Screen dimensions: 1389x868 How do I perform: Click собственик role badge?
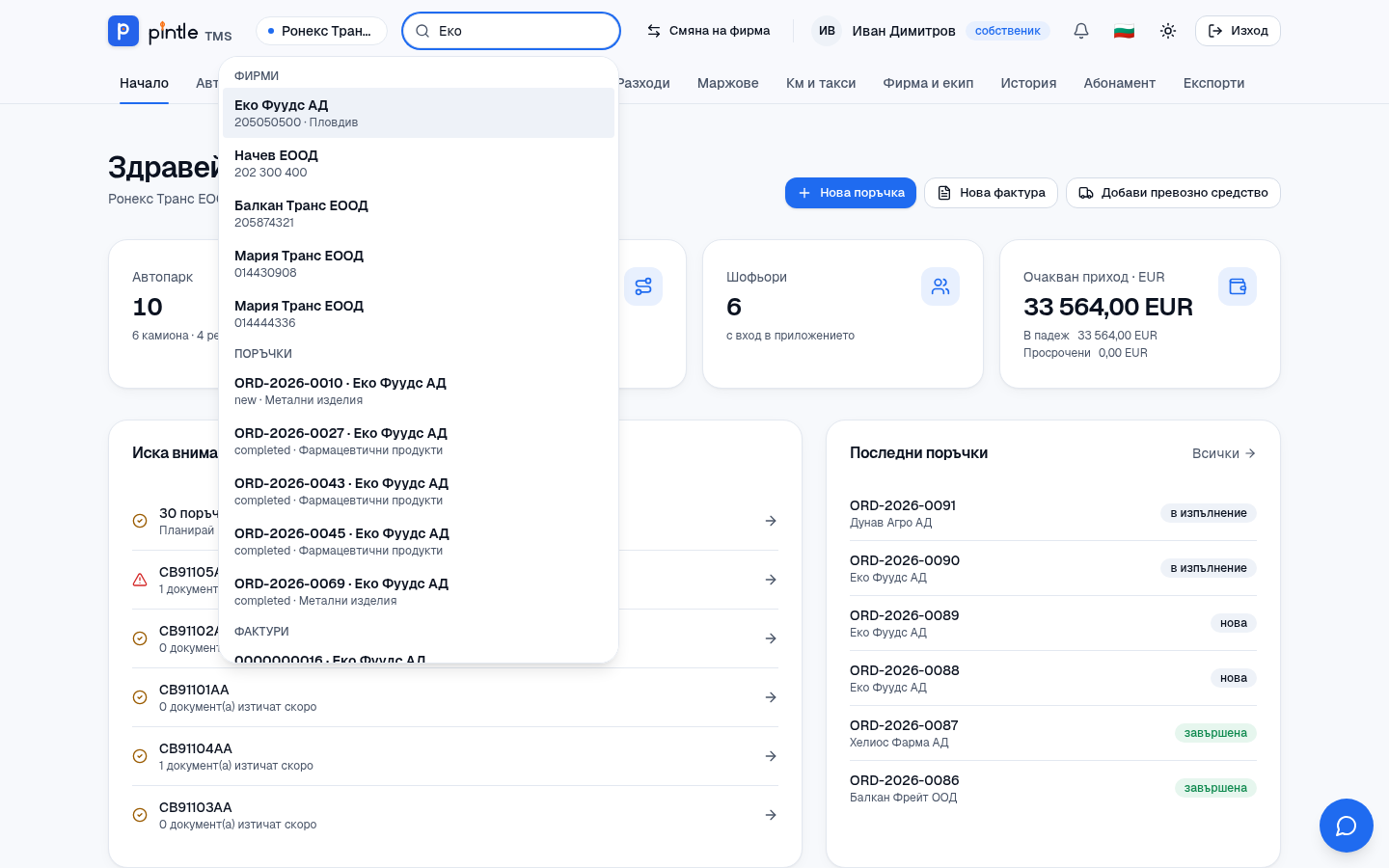tap(1007, 31)
